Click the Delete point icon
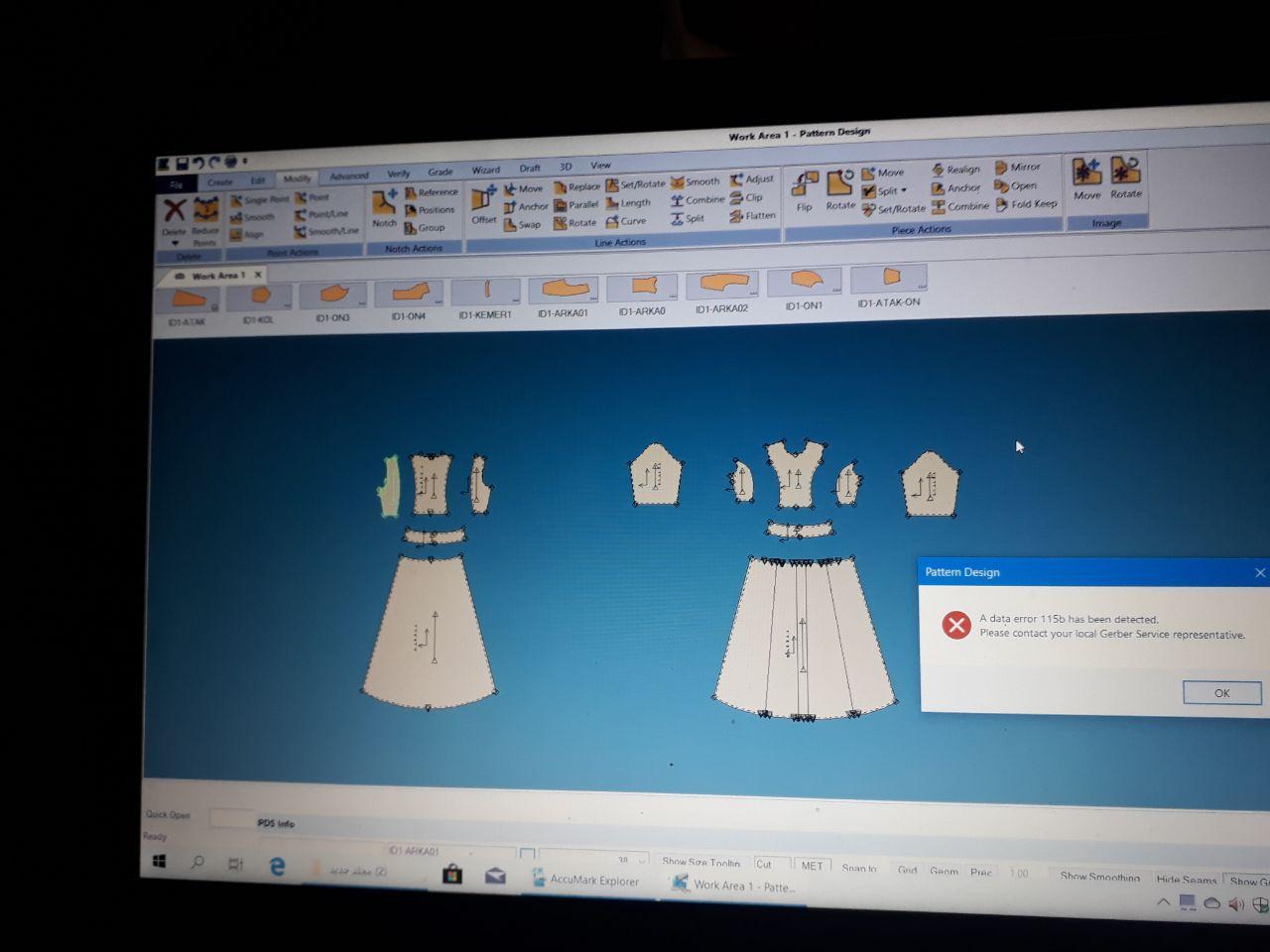This screenshot has height=952, width=1270. coord(175,211)
